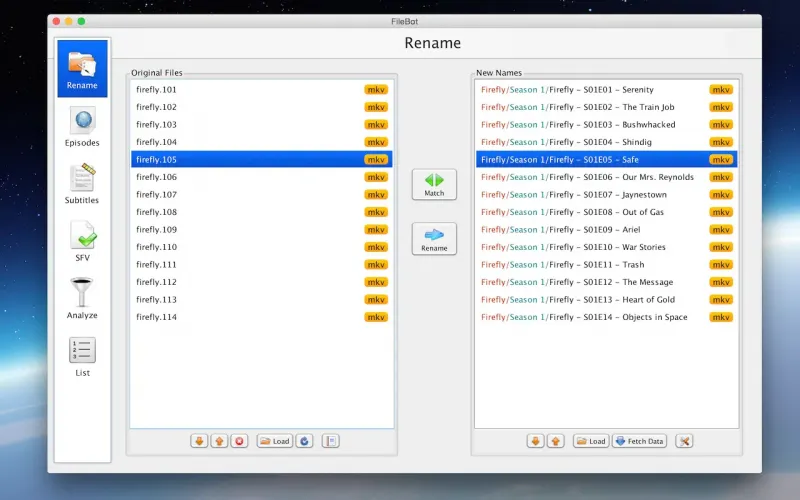Open the Subtitles panel
800x500 pixels.
tap(82, 184)
